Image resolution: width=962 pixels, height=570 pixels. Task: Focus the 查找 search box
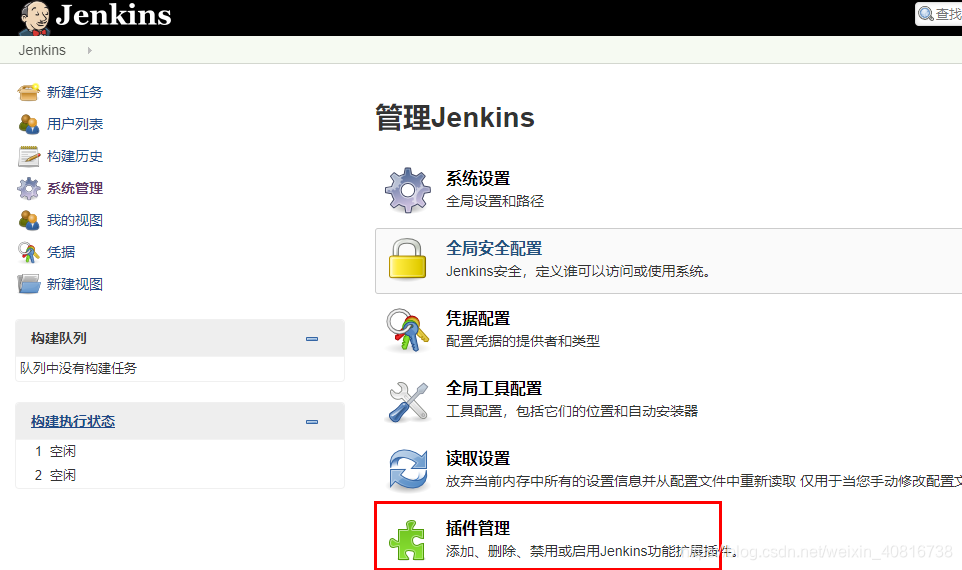pos(939,13)
